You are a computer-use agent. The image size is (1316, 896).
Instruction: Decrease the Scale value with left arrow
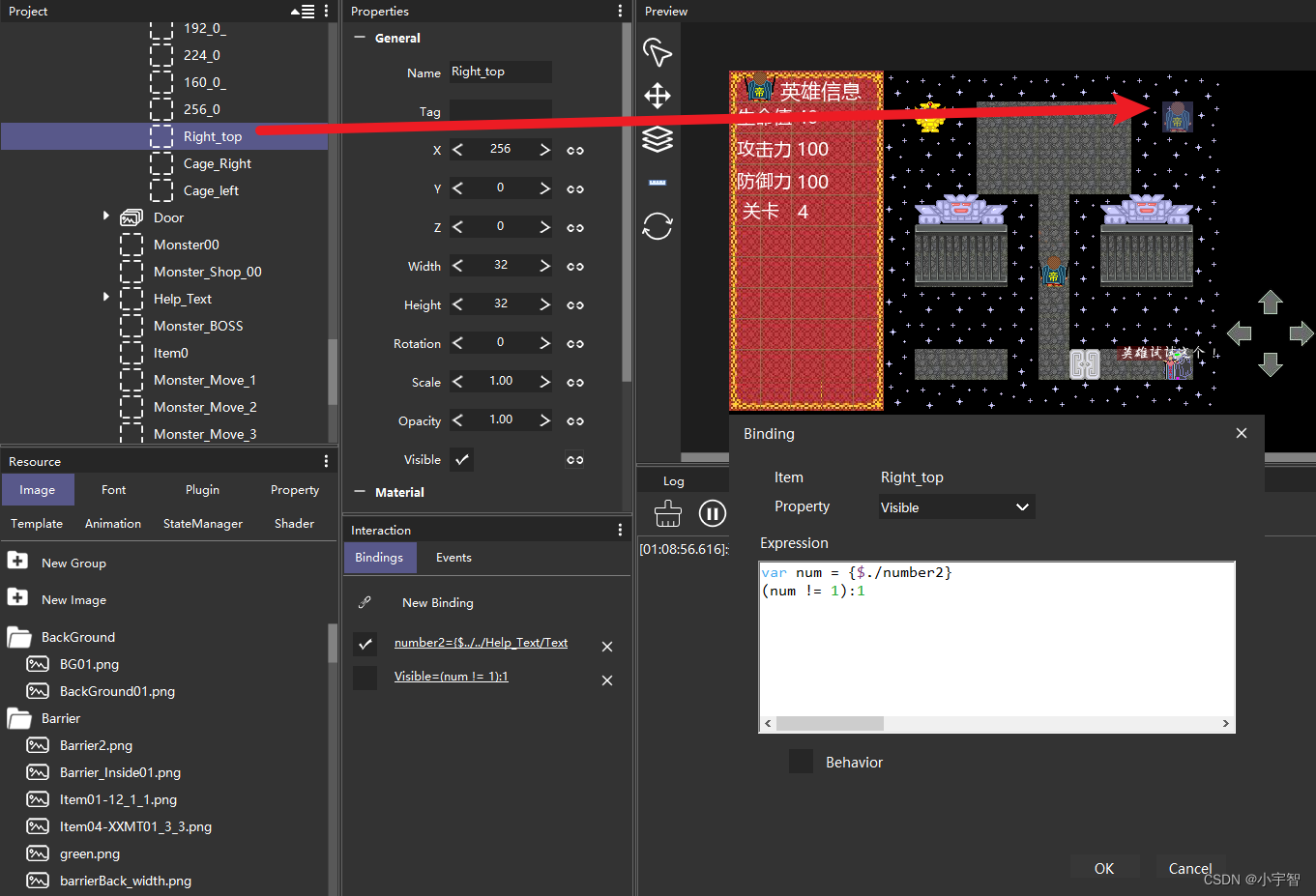click(x=457, y=382)
